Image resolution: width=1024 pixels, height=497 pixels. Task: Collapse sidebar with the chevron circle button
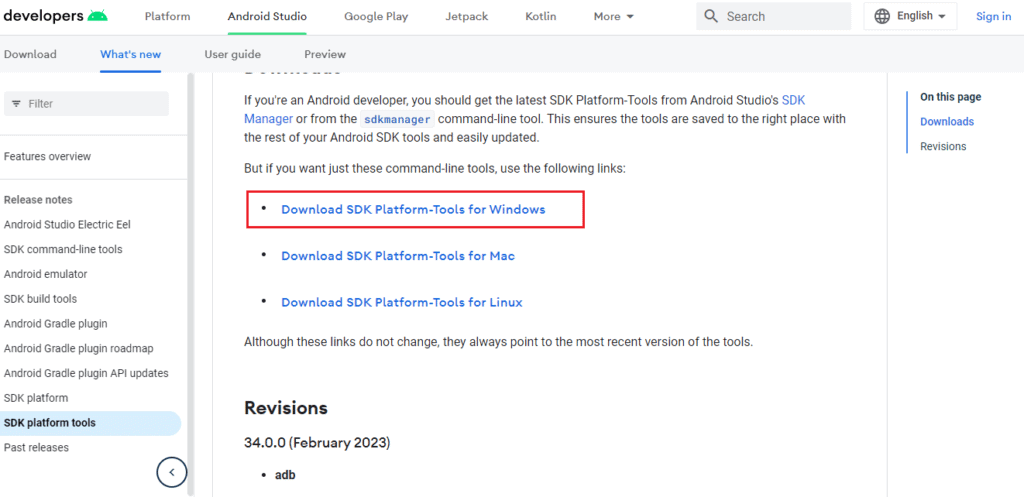pos(172,472)
